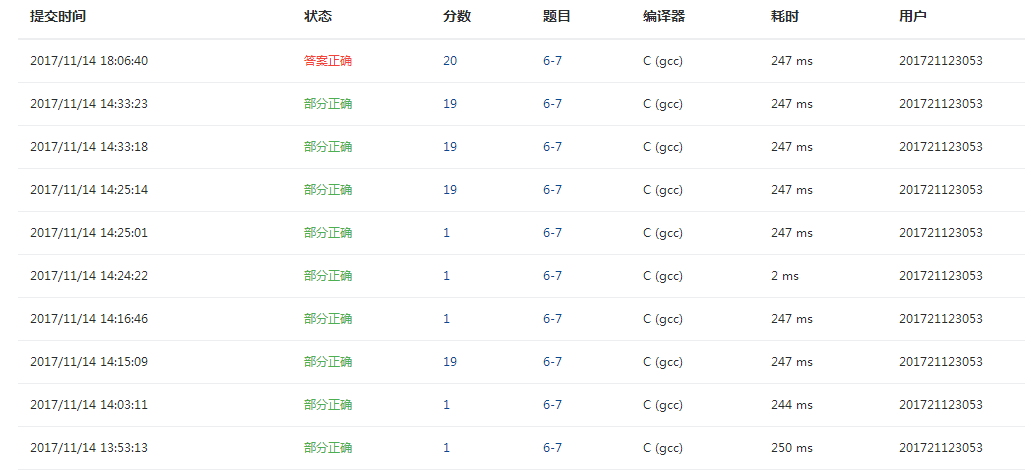Click the 2 ms time cell
This screenshot has height=475, width=1025.
[x=785, y=276]
